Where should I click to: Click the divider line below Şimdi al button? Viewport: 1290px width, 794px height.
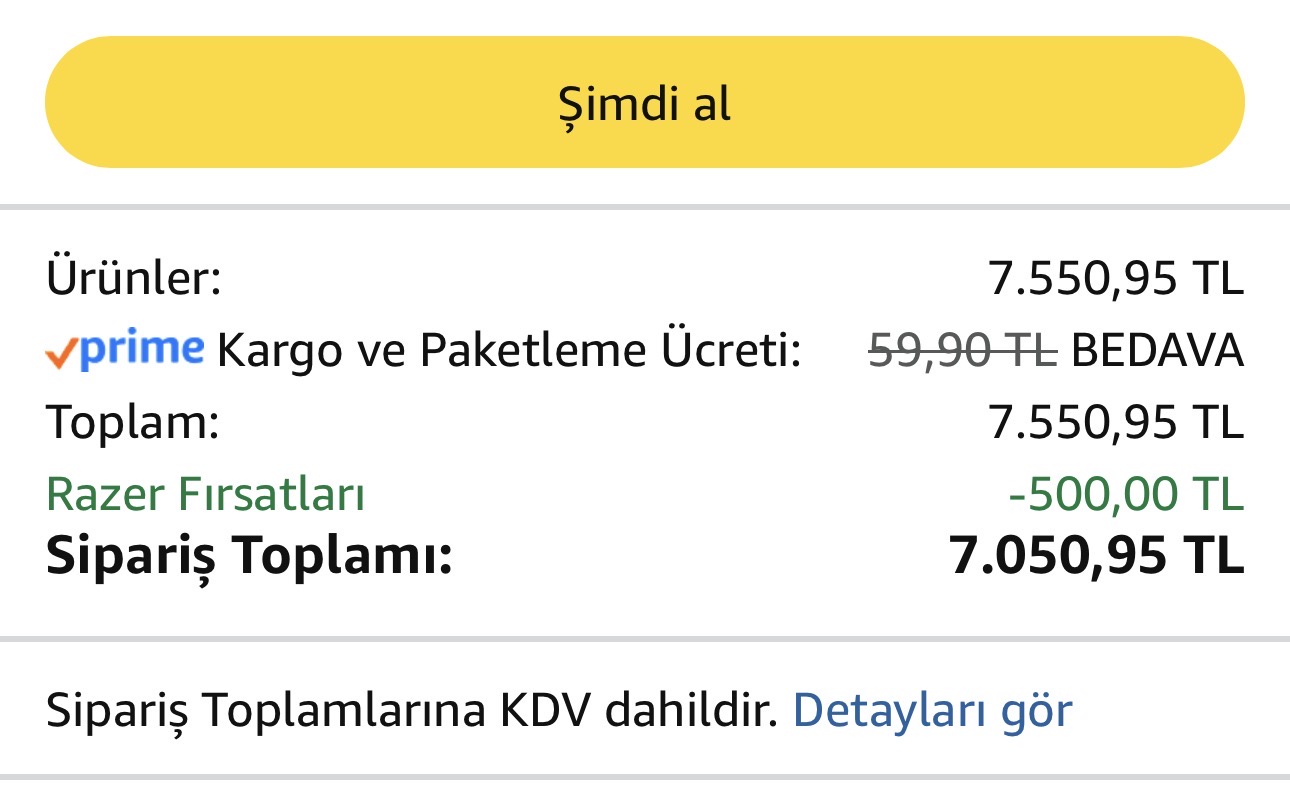pyautogui.click(x=644, y=207)
